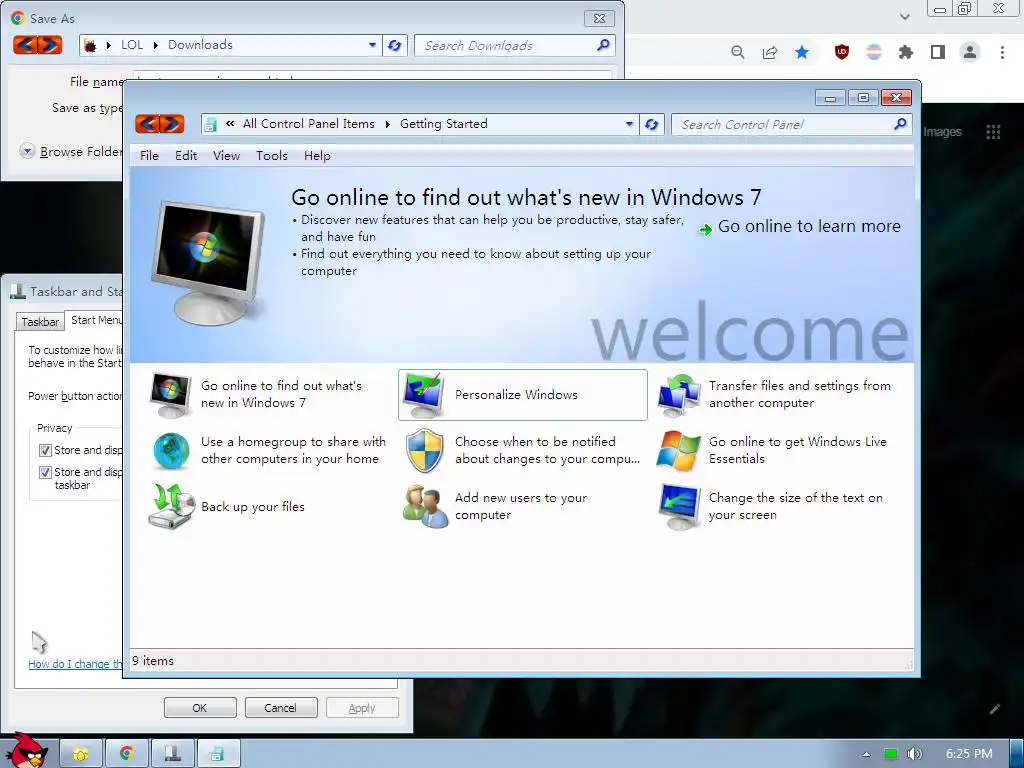Open the Tools menu
Viewport: 1024px width, 768px height.
point(272,155)
